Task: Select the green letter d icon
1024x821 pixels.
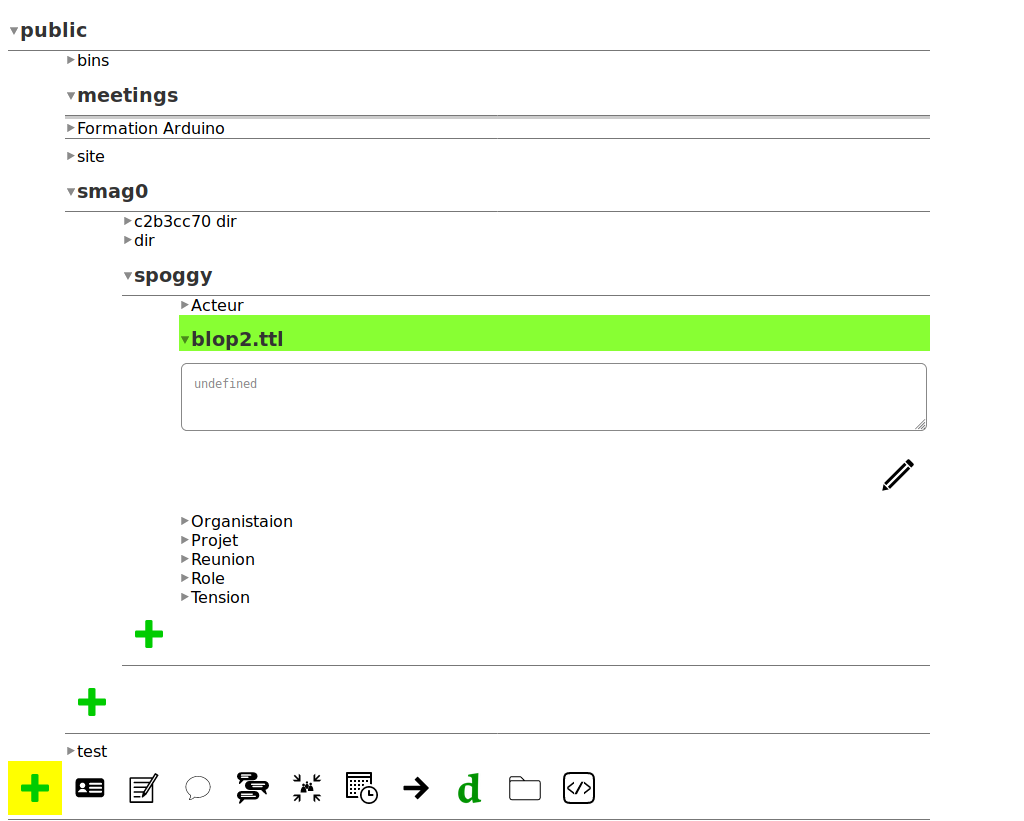Action: [x=470, y=788]
